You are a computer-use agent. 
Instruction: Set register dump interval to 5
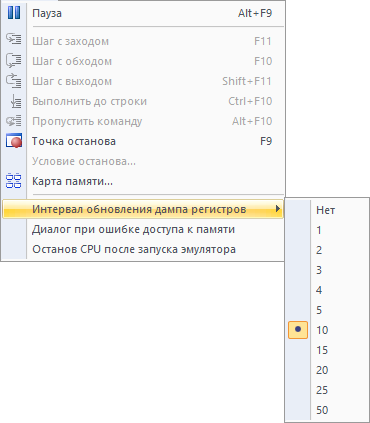327,310
